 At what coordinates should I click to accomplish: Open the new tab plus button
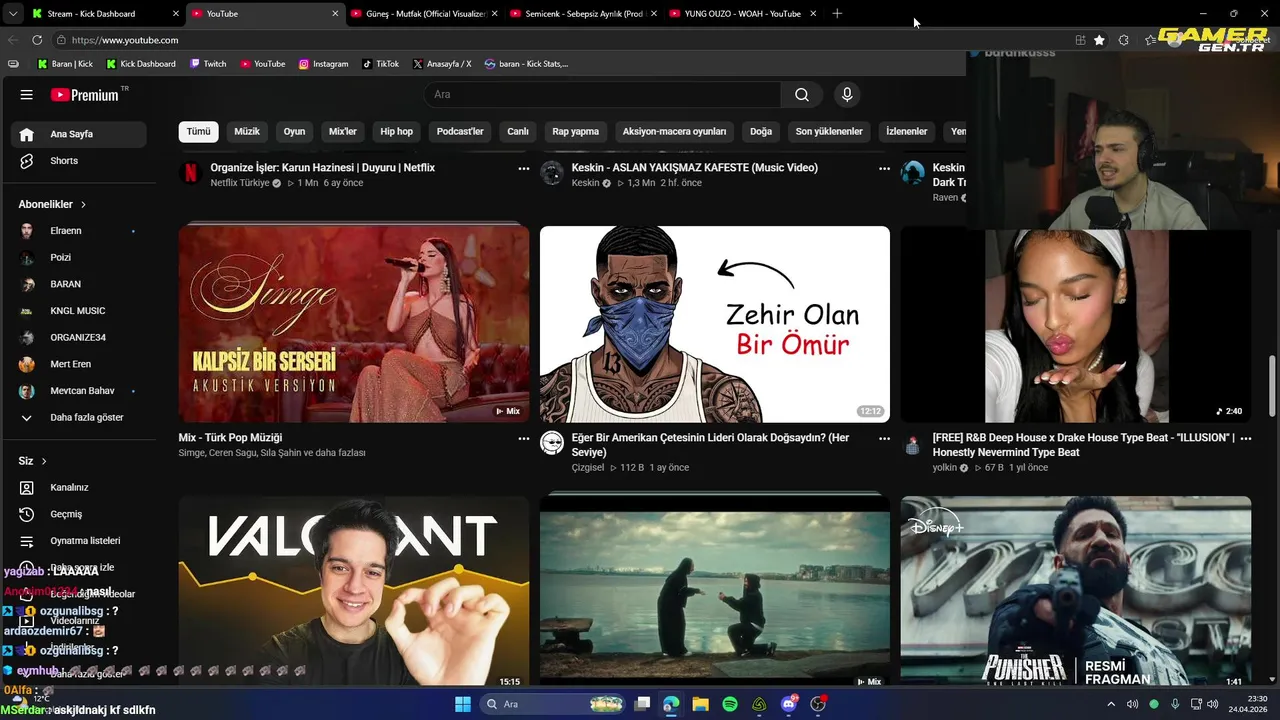point(837,14)
